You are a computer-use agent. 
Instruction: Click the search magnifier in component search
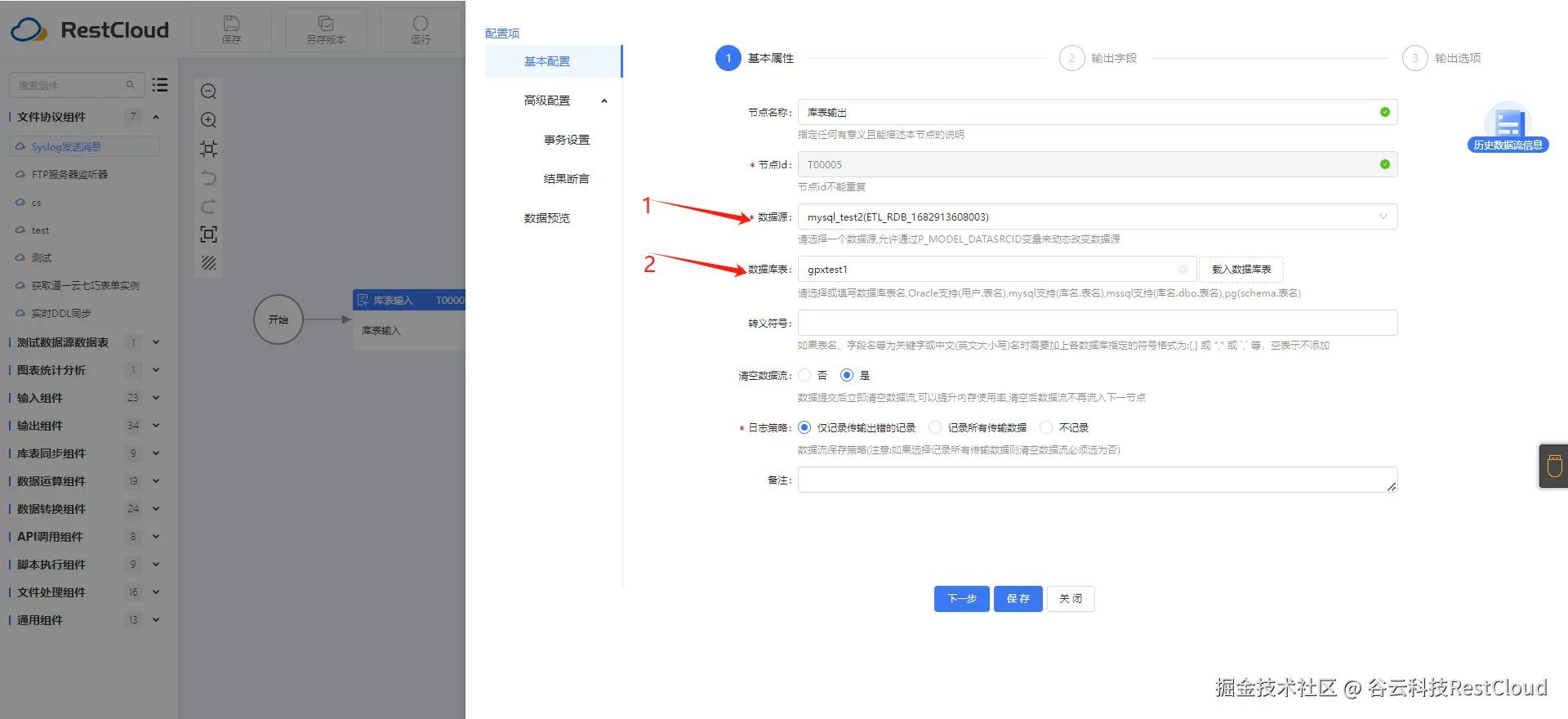(x=130, y=85)
